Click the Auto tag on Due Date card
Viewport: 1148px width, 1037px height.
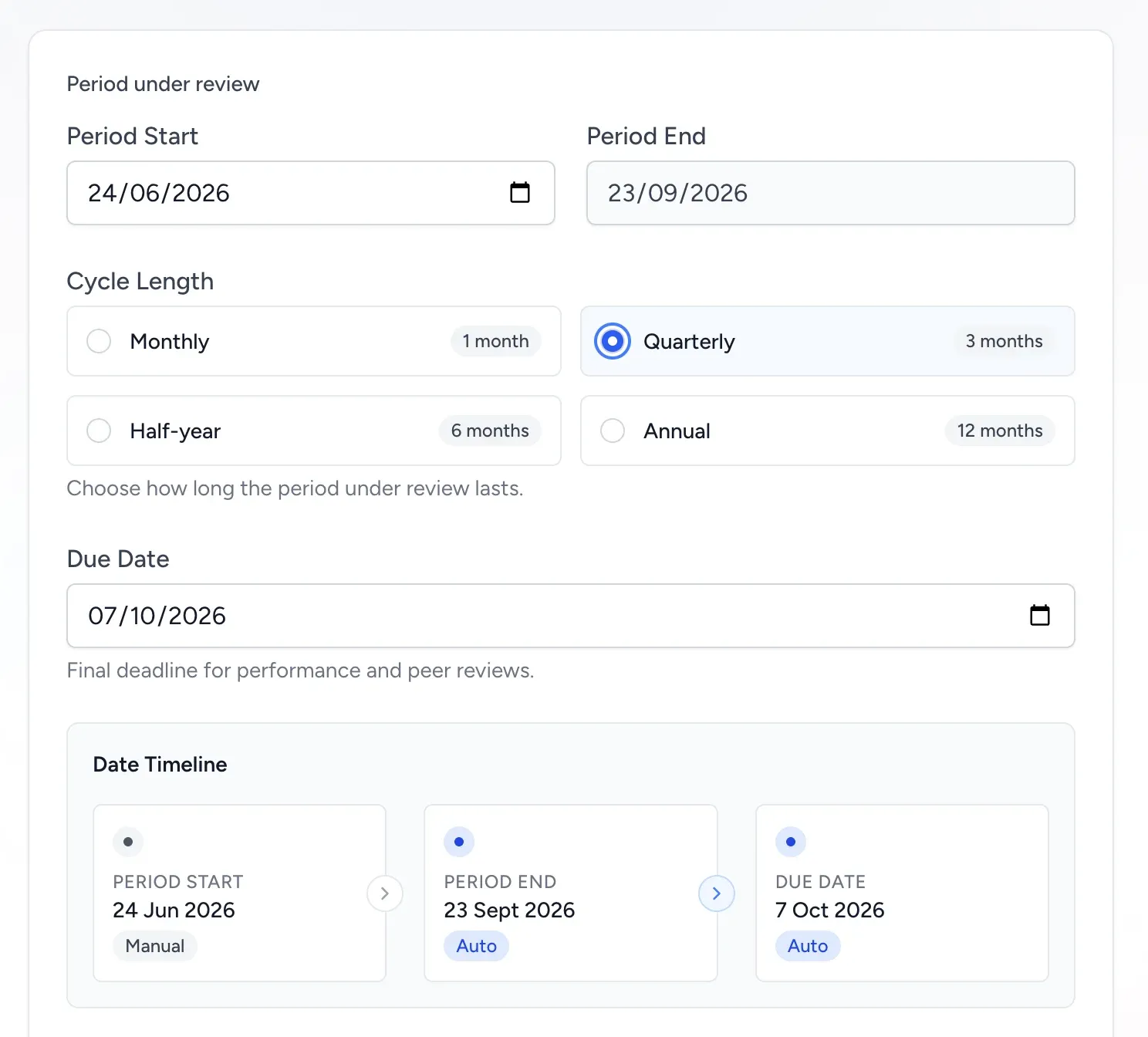(808, 946)
